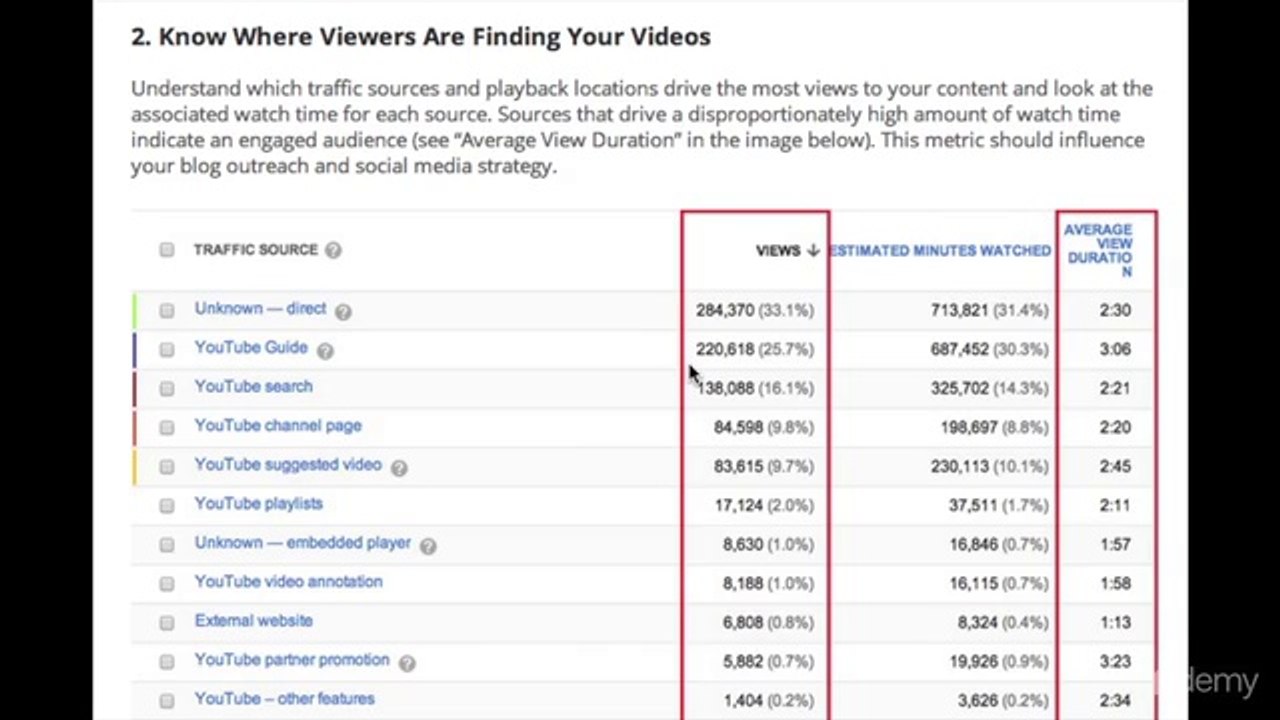
Task: Check the YouTube partner promotion checkbox
Action: tap(167, 661)
